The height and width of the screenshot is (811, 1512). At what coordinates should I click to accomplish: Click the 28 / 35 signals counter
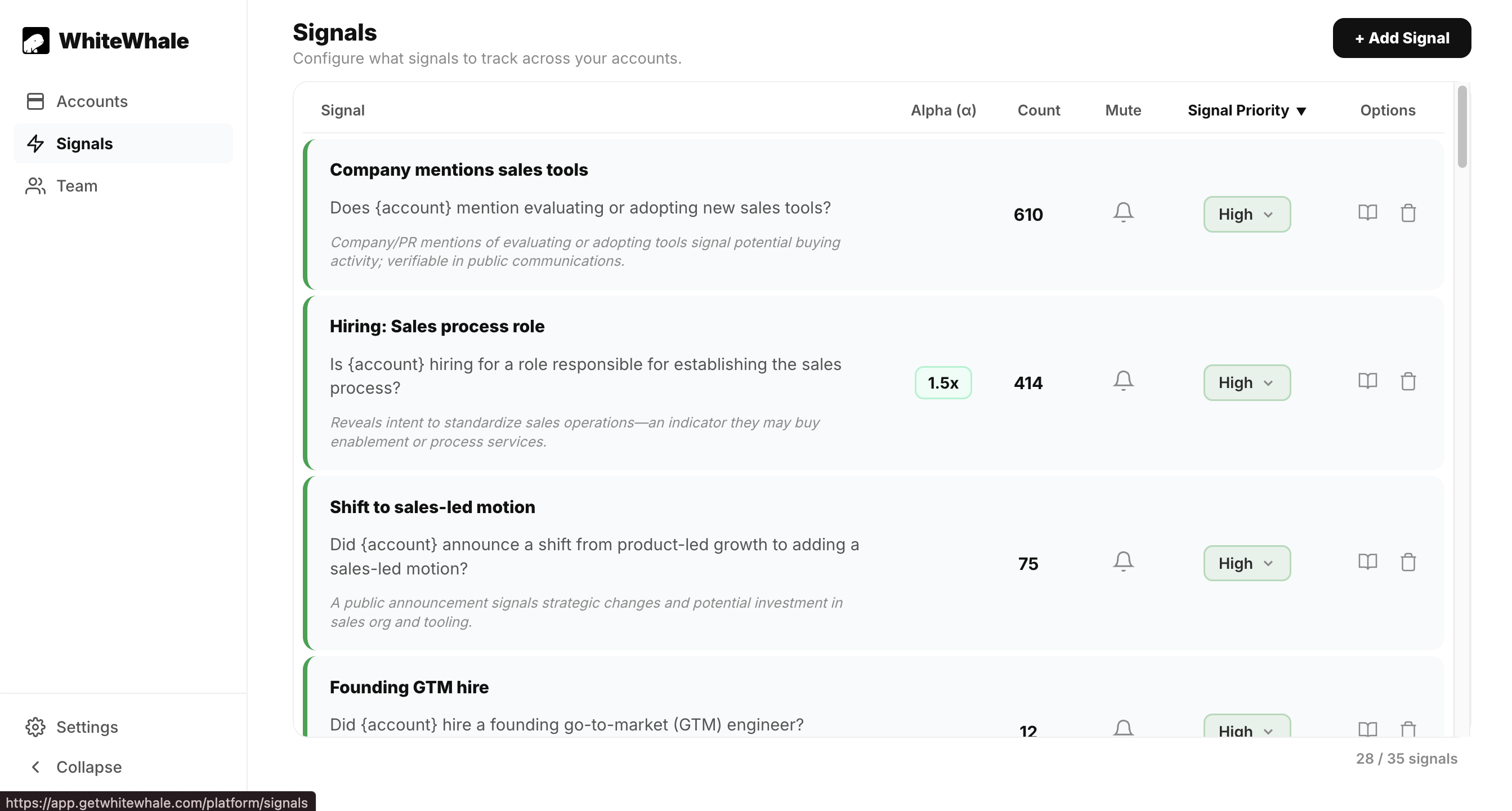pos(1406,759)
